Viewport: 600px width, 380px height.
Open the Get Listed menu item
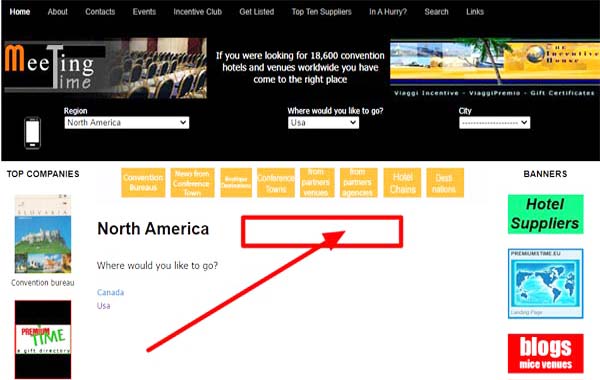257,12
